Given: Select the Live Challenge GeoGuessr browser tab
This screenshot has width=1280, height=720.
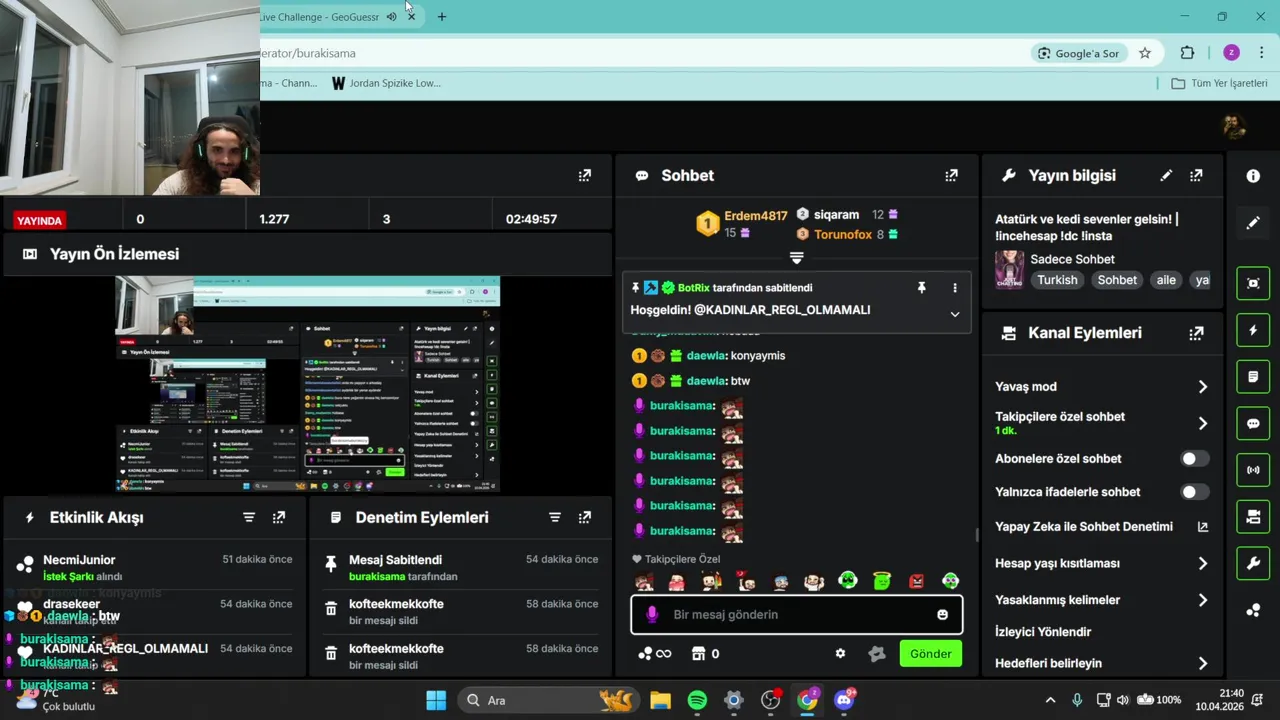Looking at the screenshot, I should tap(330, 17).
